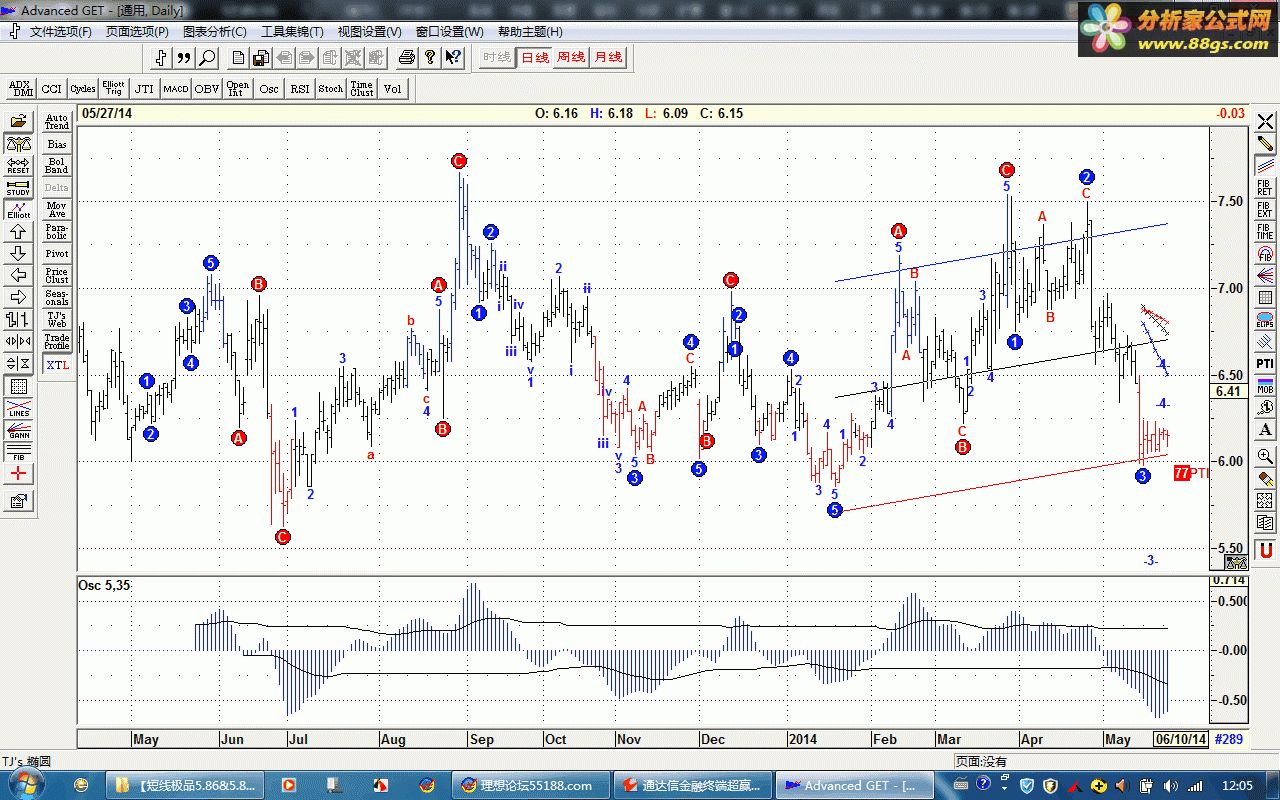Screen dimensions: 1280x800
Task: Open the 文件选项(F) menu
Action: click(x=60, y=32)
